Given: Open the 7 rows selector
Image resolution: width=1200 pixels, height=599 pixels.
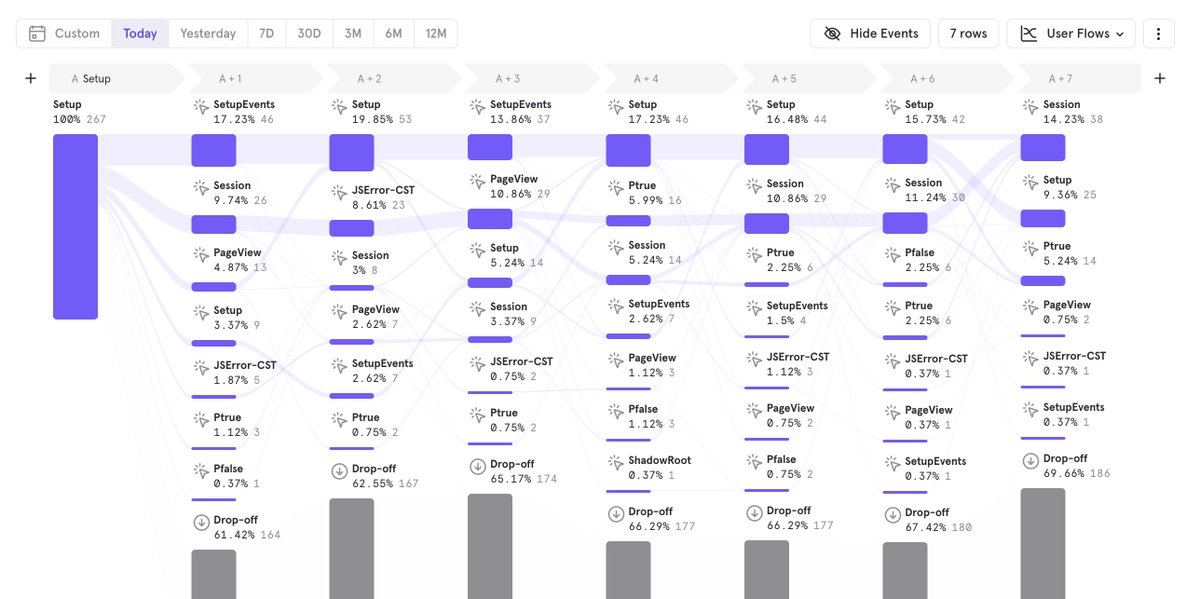Looking at the screenshot, I should (968, 33).
